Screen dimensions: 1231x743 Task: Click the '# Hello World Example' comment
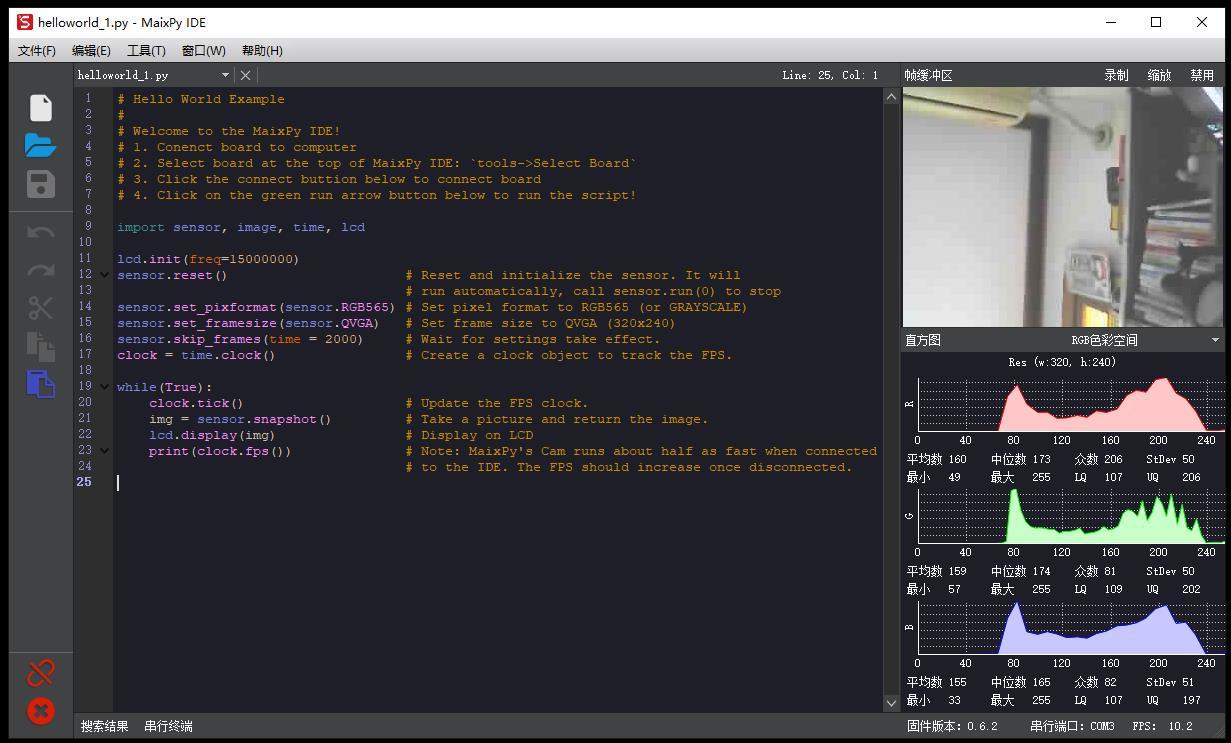[201, 99]
